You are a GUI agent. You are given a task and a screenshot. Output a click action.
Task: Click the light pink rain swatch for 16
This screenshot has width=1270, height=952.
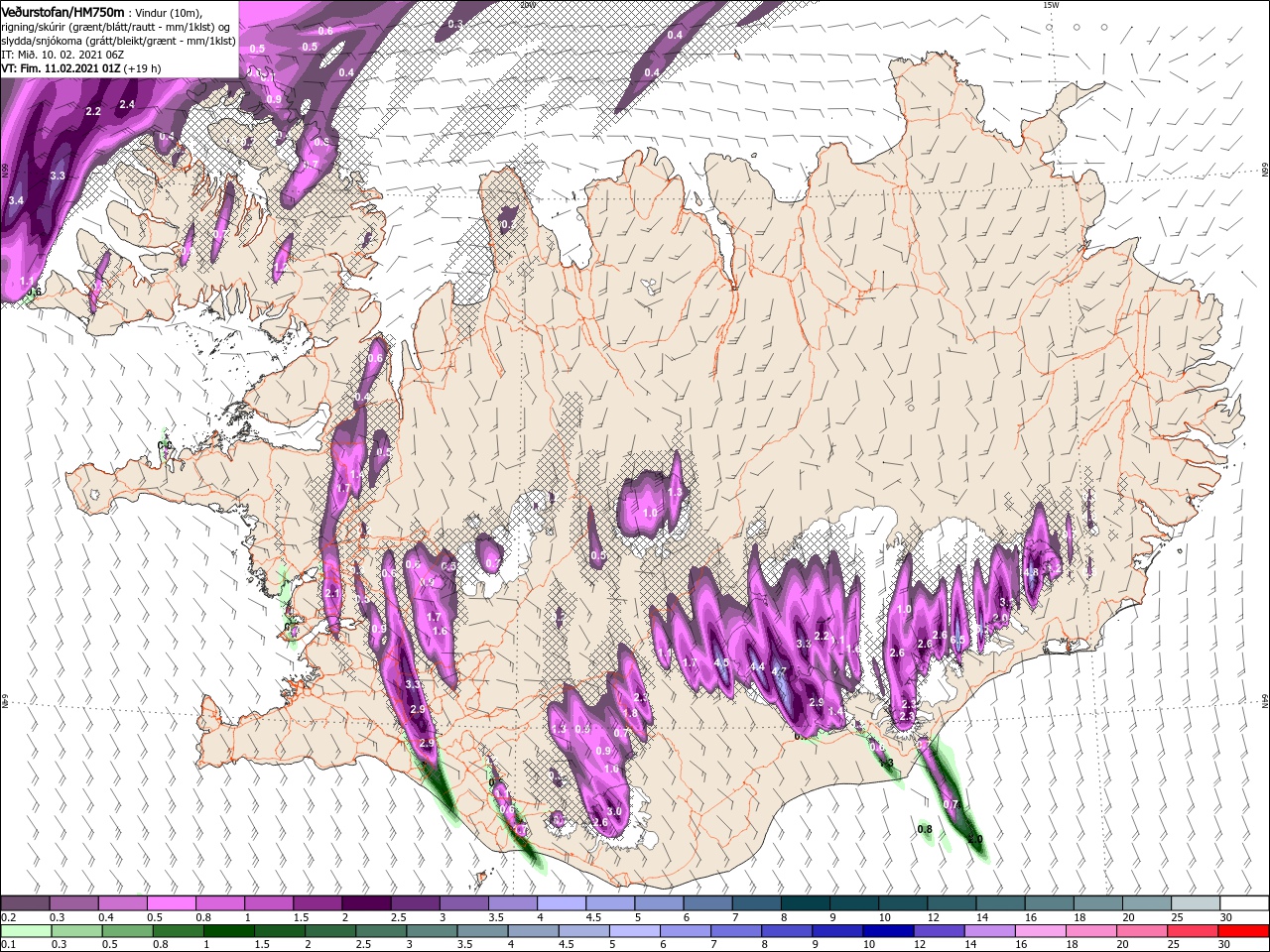1041,931
